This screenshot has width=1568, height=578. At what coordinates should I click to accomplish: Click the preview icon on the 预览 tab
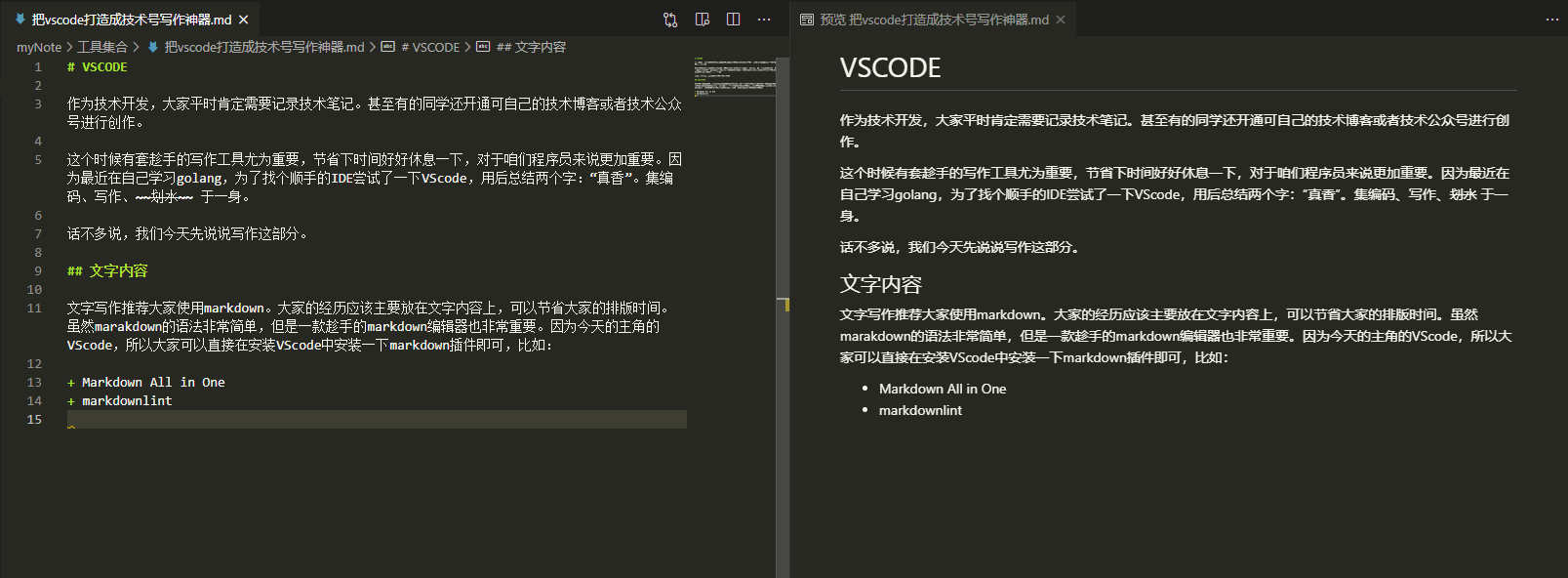pos(807,20)
